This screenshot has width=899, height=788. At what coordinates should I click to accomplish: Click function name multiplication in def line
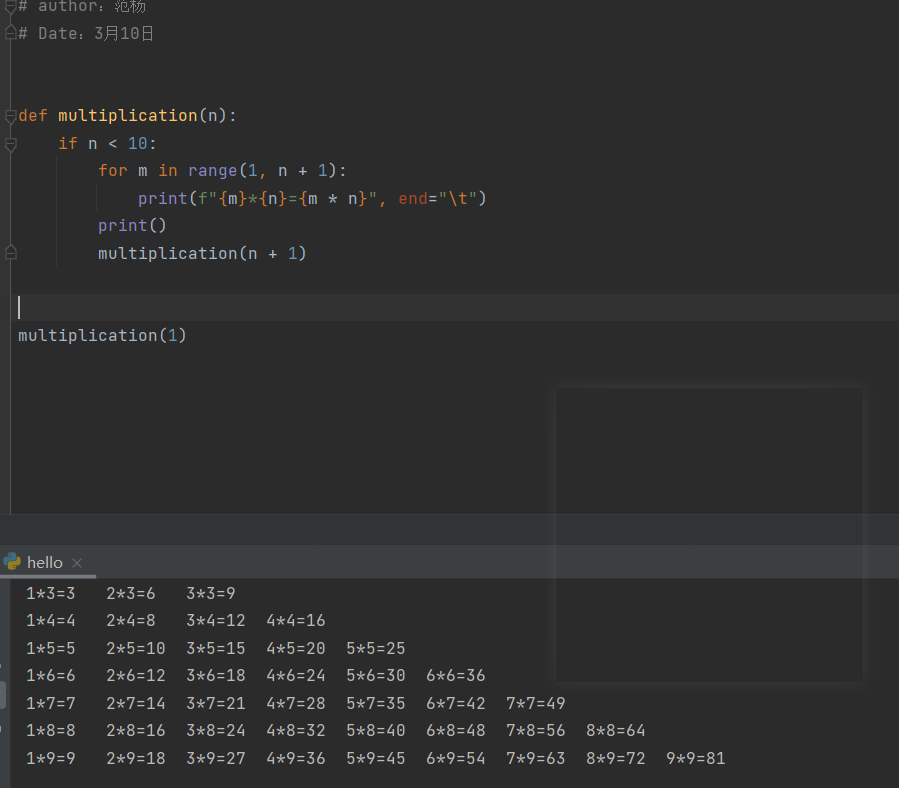click(128, 116)
